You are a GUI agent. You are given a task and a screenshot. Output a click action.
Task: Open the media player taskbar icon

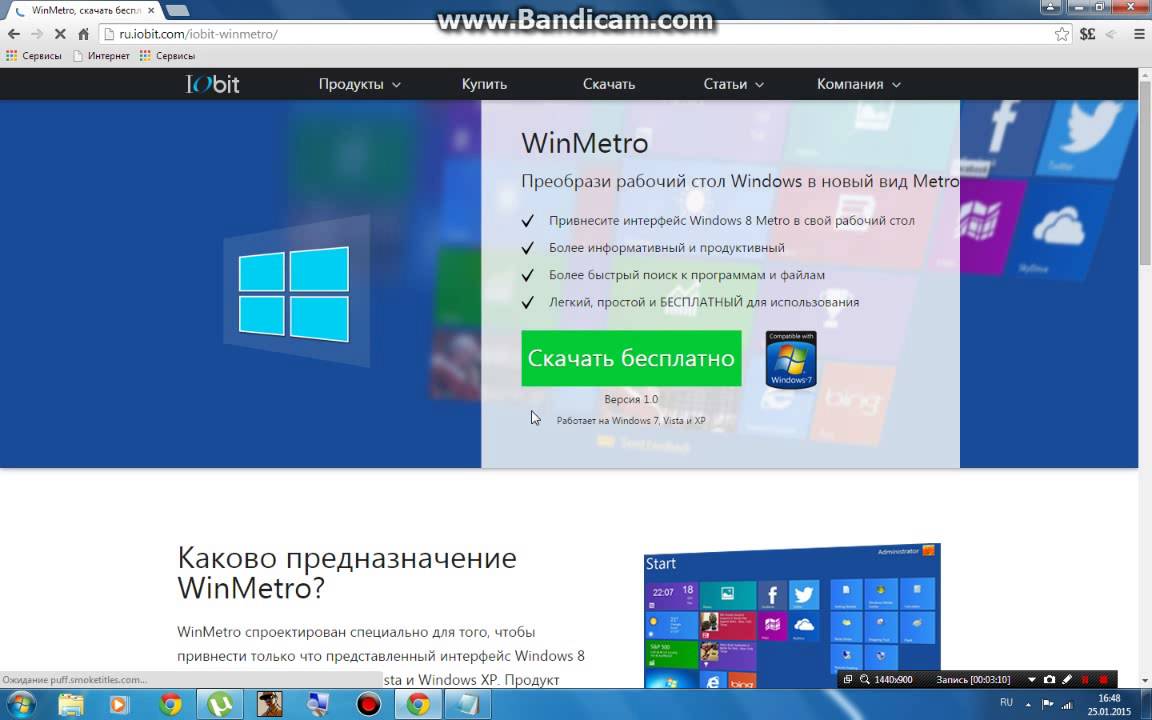click(x=118, y=705)
